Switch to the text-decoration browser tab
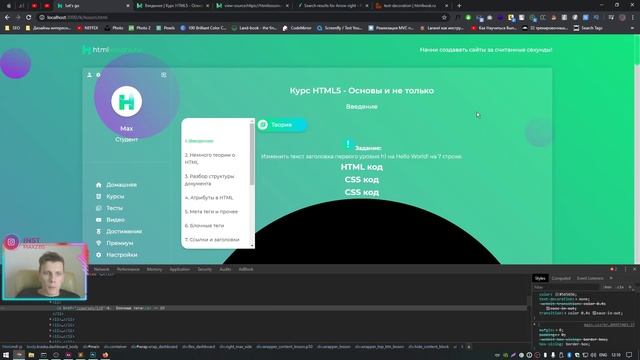Viewport: 640px width, 360px height. point(411,6)
